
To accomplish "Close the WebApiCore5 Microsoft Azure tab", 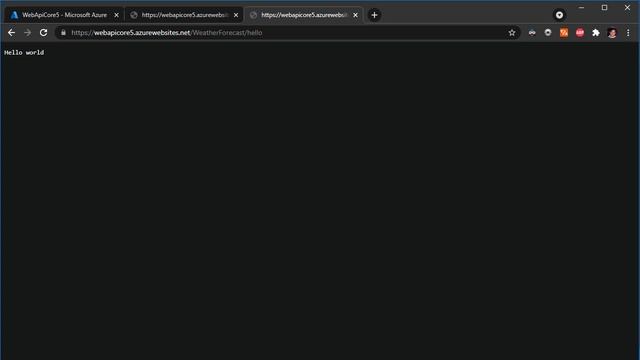I will [x=116, y=15].
